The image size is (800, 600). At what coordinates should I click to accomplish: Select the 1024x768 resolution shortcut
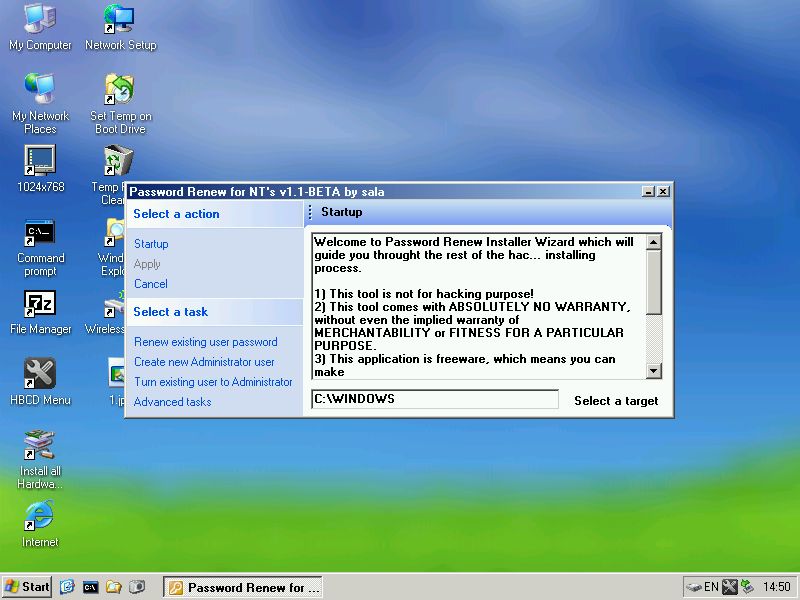pos(40,168)
